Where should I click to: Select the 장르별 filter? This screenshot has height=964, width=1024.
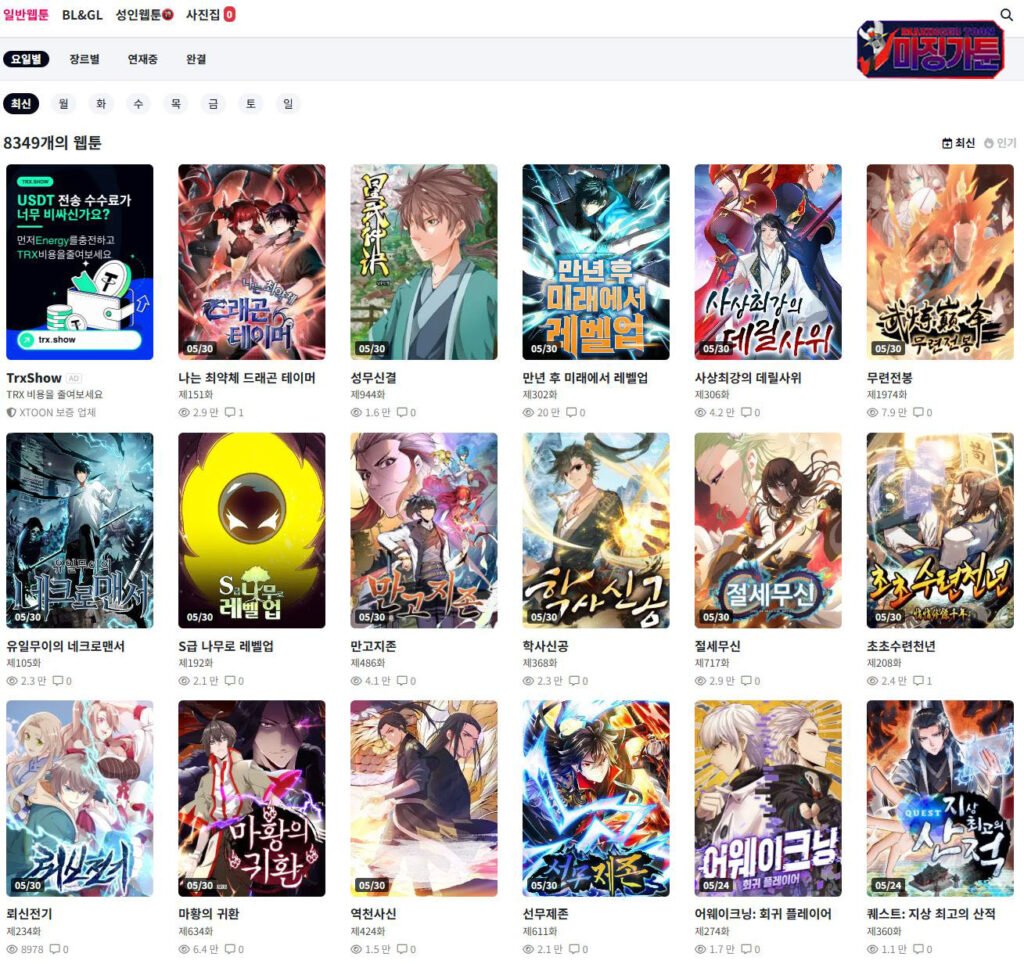pyautogui.click(x=84, y=59)
